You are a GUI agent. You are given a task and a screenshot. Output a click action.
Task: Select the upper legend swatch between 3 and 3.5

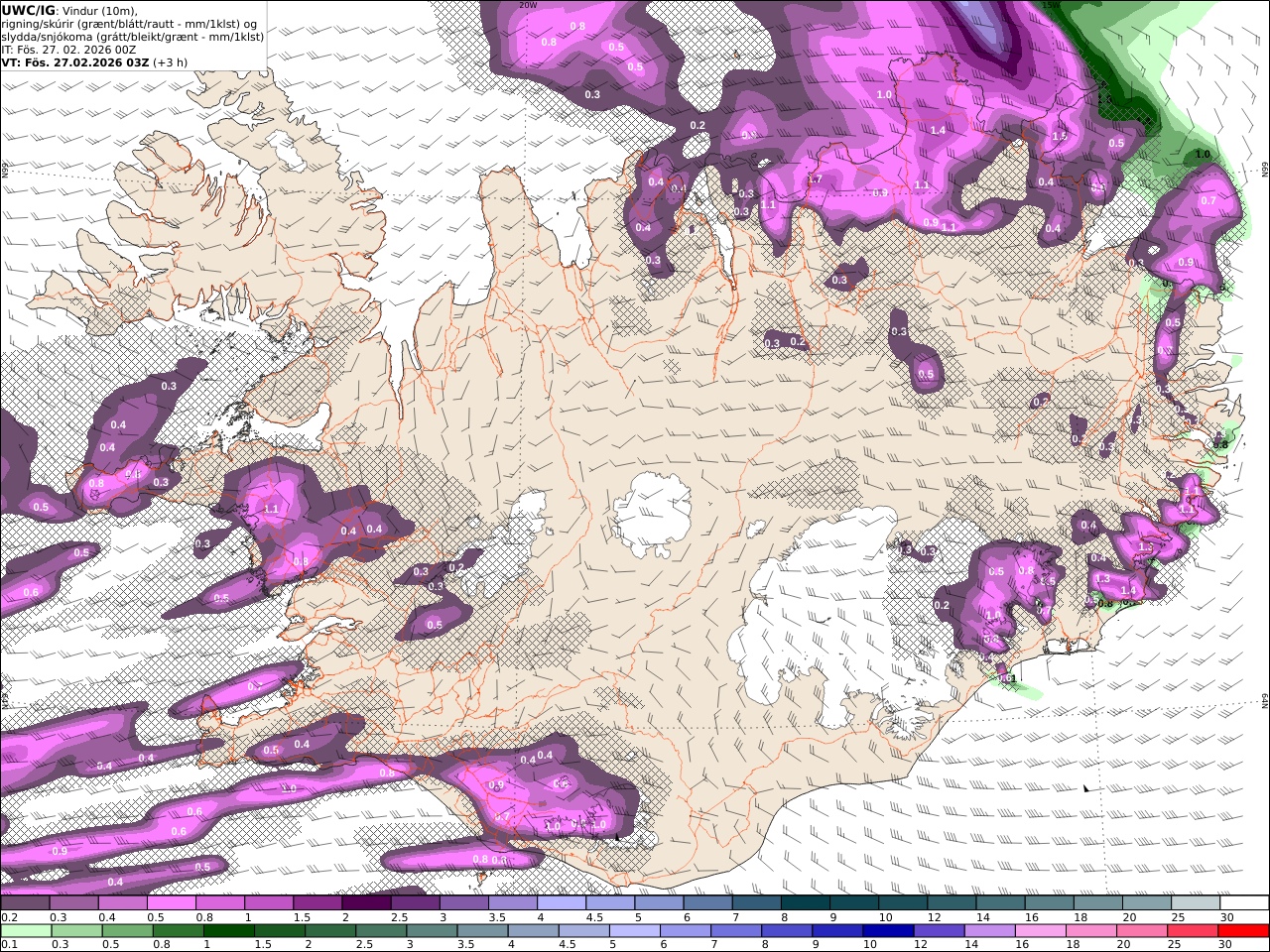point(464,903)
